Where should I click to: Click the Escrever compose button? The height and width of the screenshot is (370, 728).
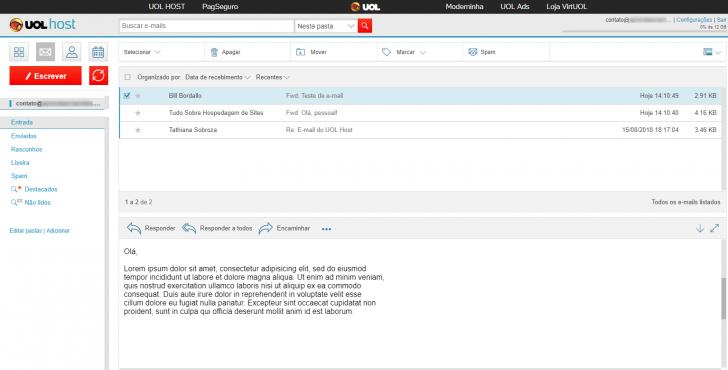coord(46,76)
